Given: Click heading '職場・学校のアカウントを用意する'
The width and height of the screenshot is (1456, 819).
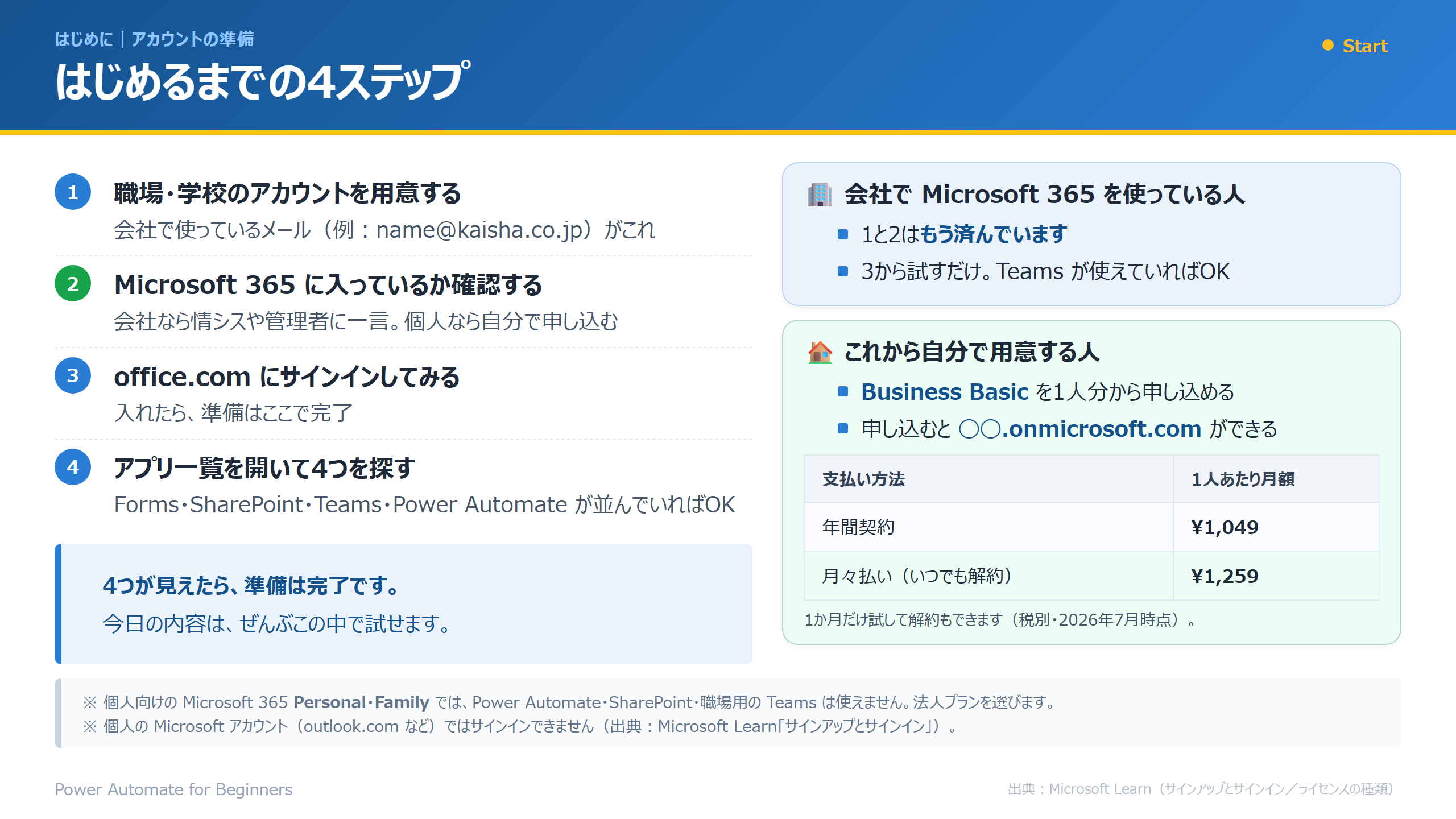Looking at the screenshot, I should tap(287, 193).
